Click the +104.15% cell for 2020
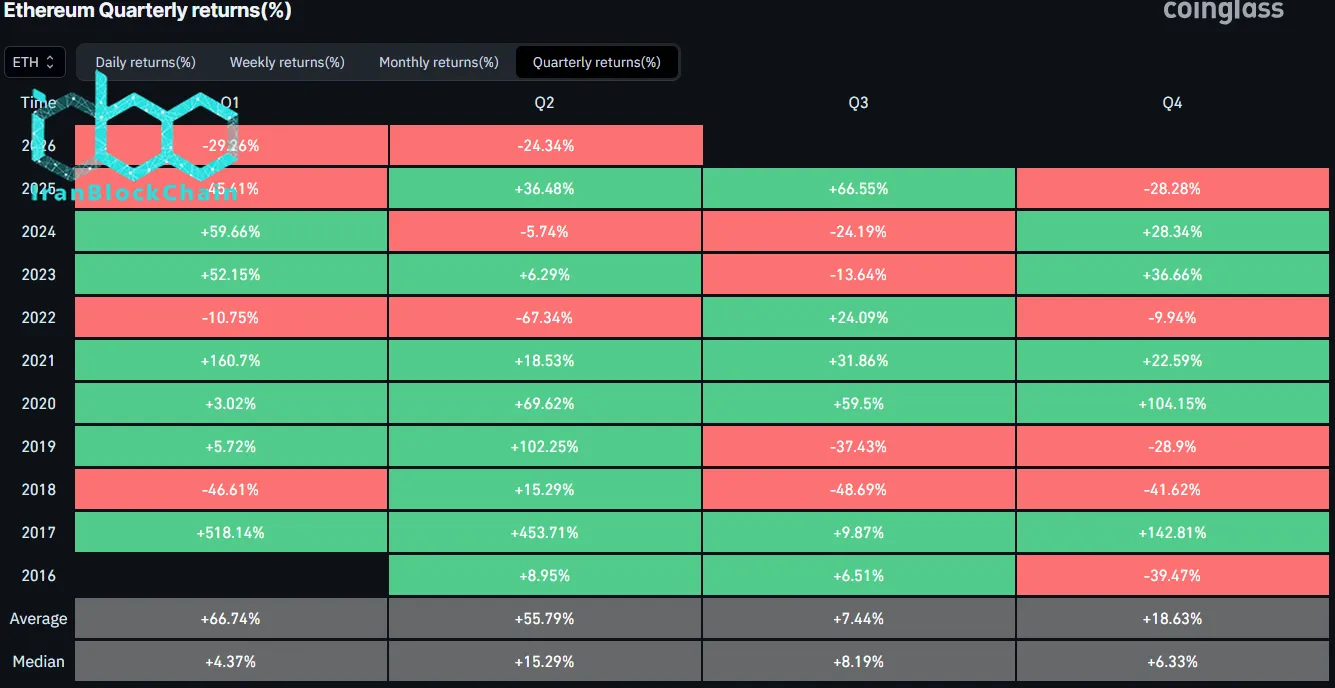The width and height of the screenshot is (1335, 688). 1173,403
